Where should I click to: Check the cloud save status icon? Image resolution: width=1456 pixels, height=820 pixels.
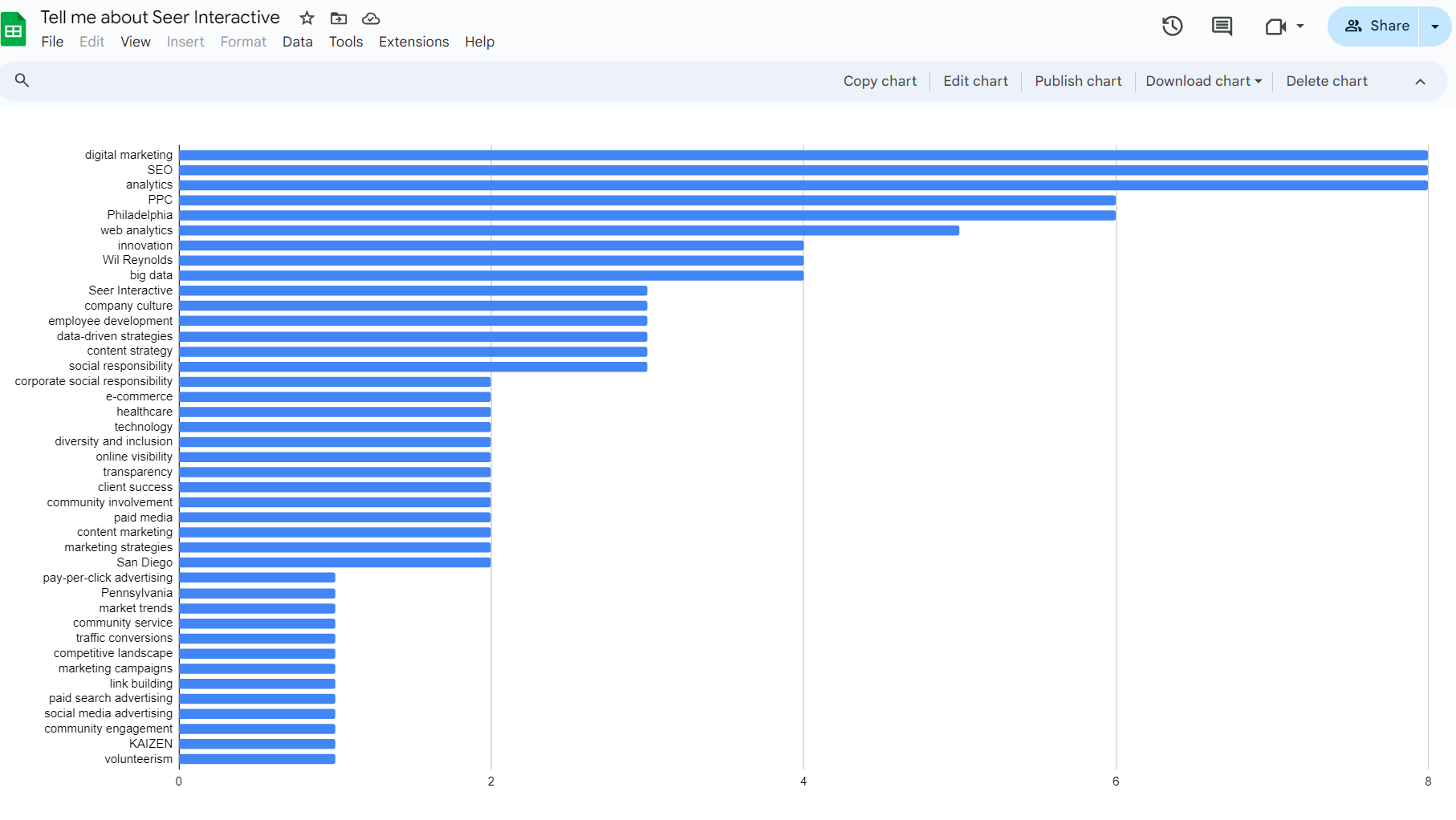pyautogui.click(x=371, y=18)
